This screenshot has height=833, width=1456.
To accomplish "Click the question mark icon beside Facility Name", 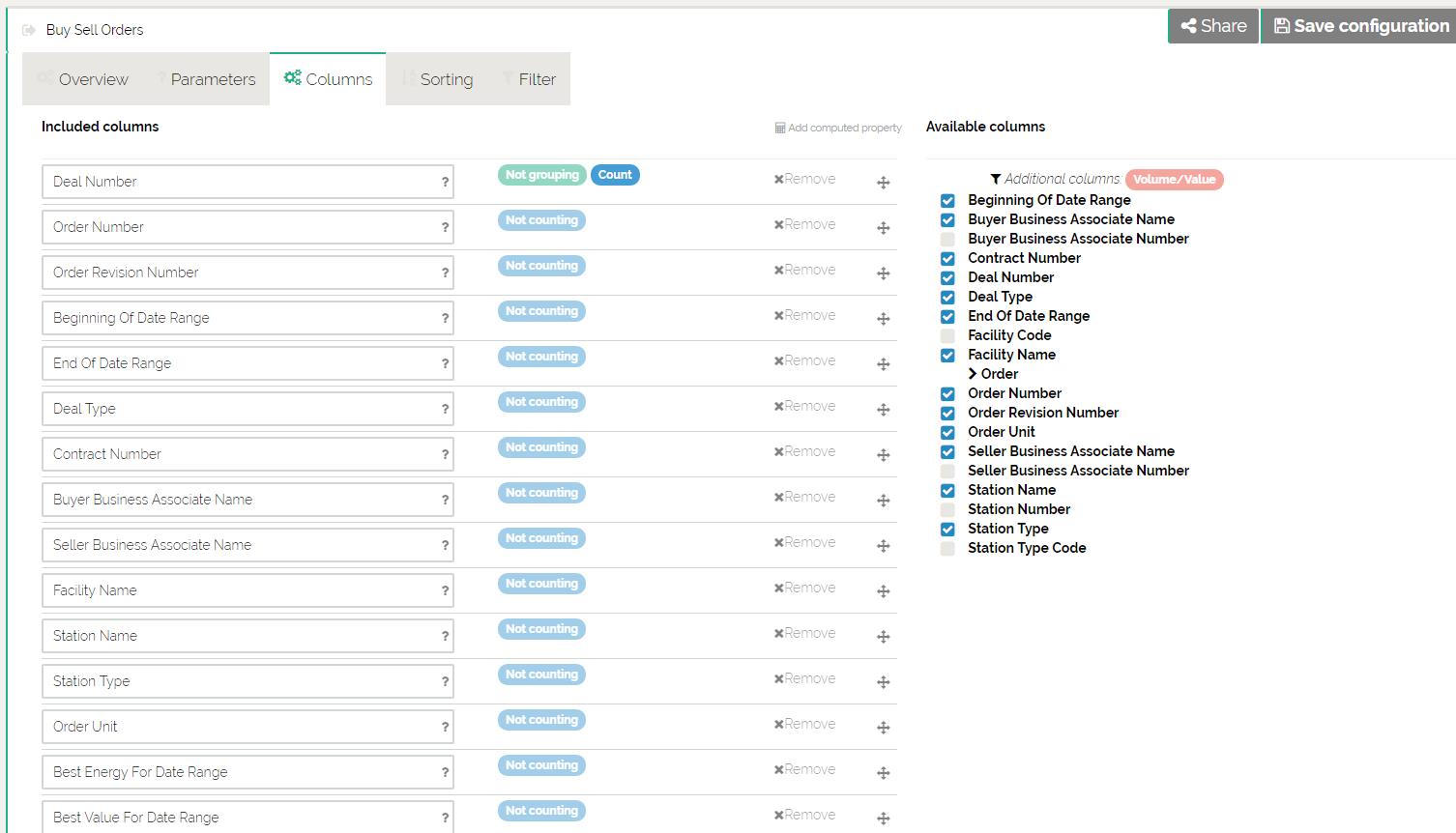I will tap(445, 591).
